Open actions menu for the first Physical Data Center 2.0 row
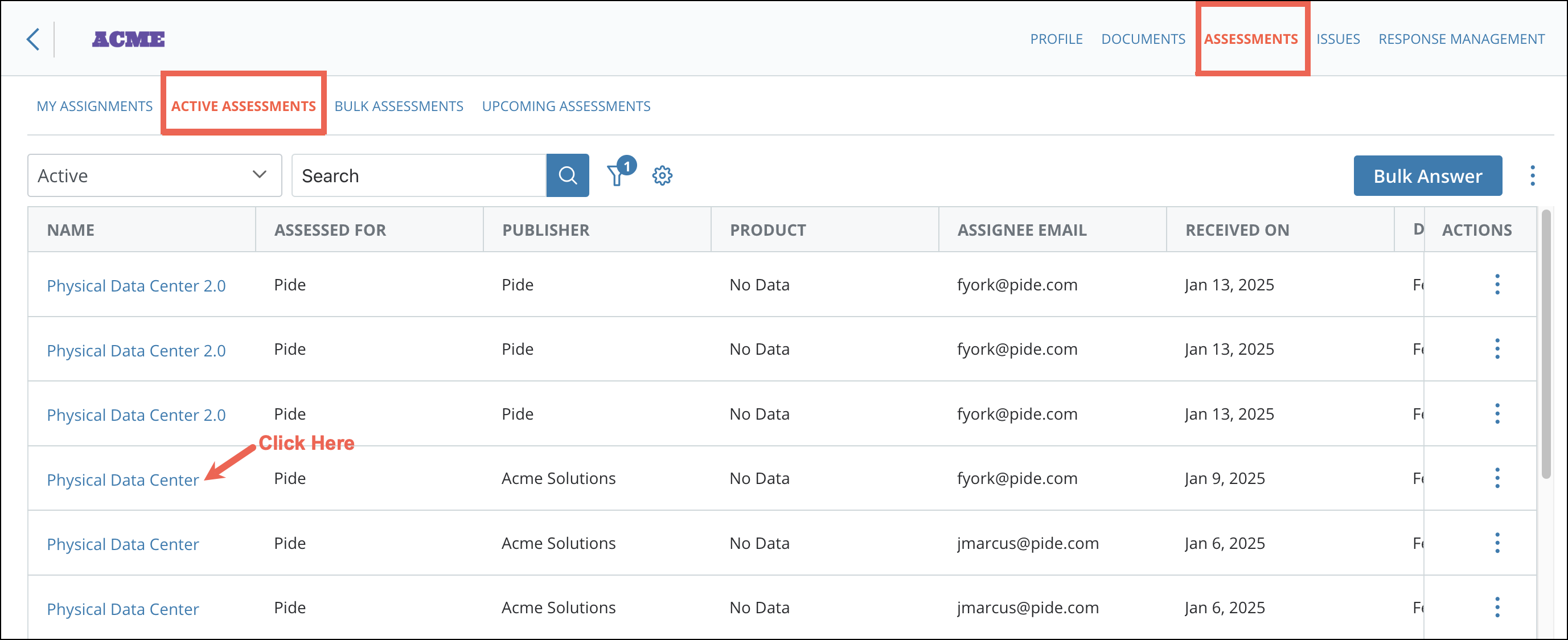Screen dimensions: 1568x640 coord(1497,284)
